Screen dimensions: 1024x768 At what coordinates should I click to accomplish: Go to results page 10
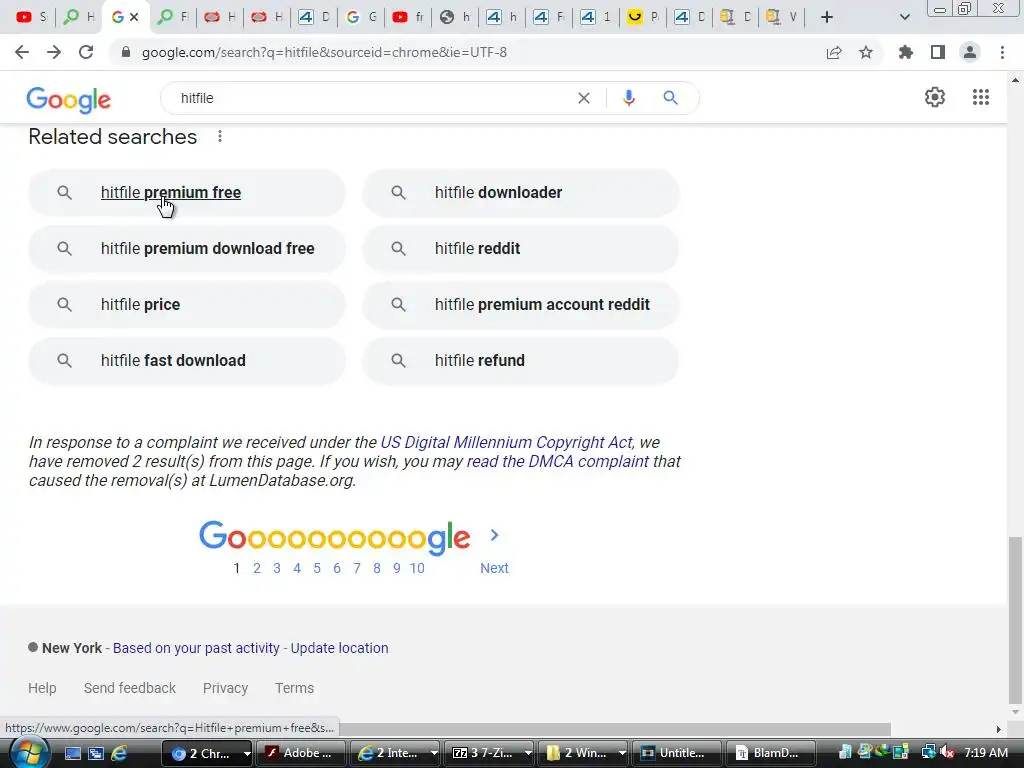coord(417,568)
